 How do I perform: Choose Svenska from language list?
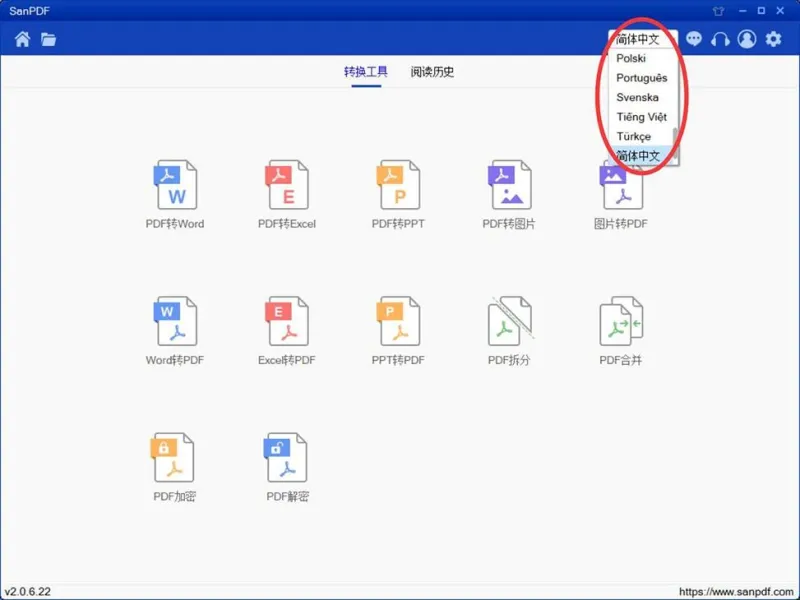(x=641, y=97)
